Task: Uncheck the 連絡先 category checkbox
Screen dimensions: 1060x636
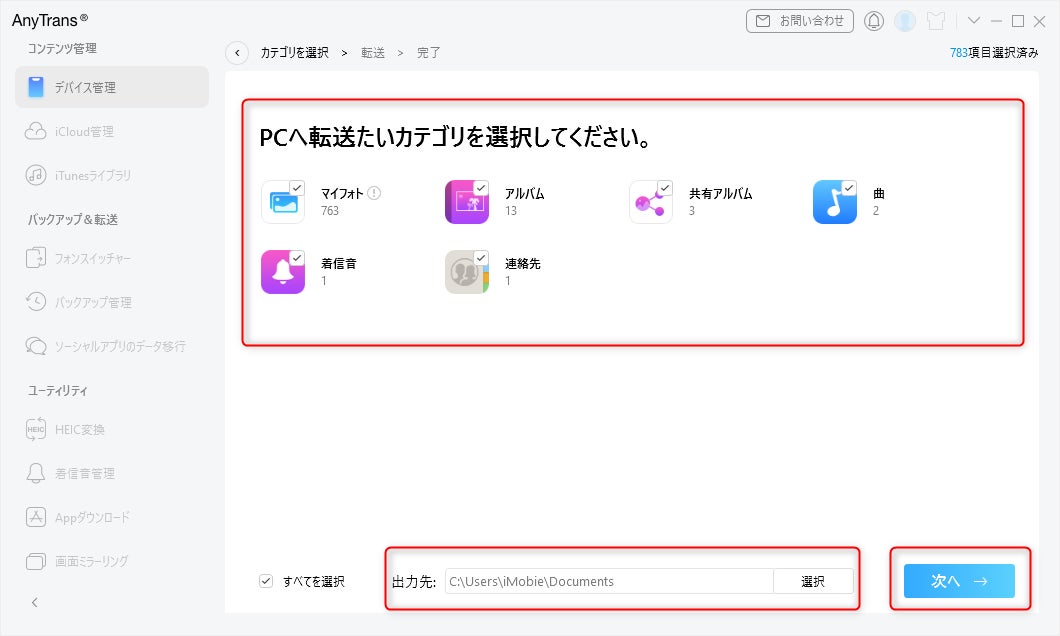Action: (x=481, y=258)
